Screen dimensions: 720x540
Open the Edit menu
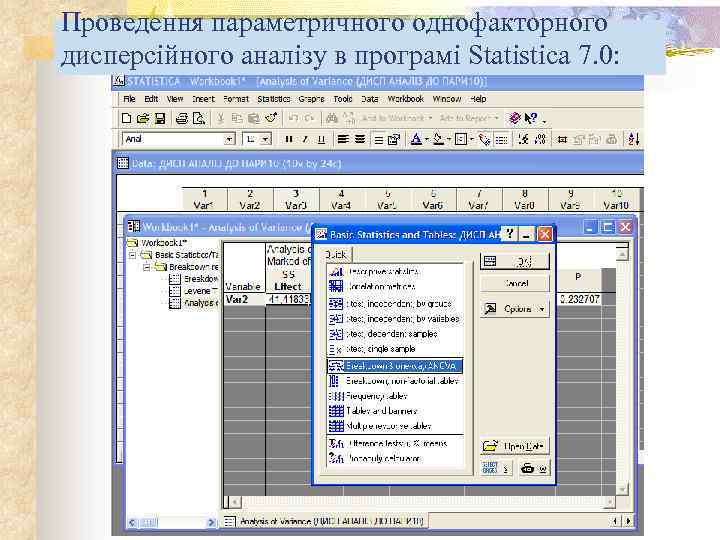pos(151,99)
